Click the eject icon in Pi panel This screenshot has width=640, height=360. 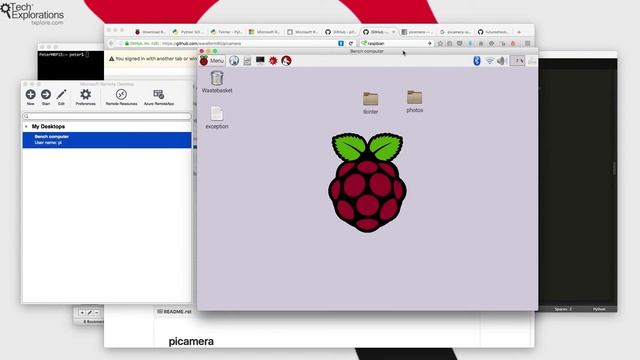coord(532,61)
